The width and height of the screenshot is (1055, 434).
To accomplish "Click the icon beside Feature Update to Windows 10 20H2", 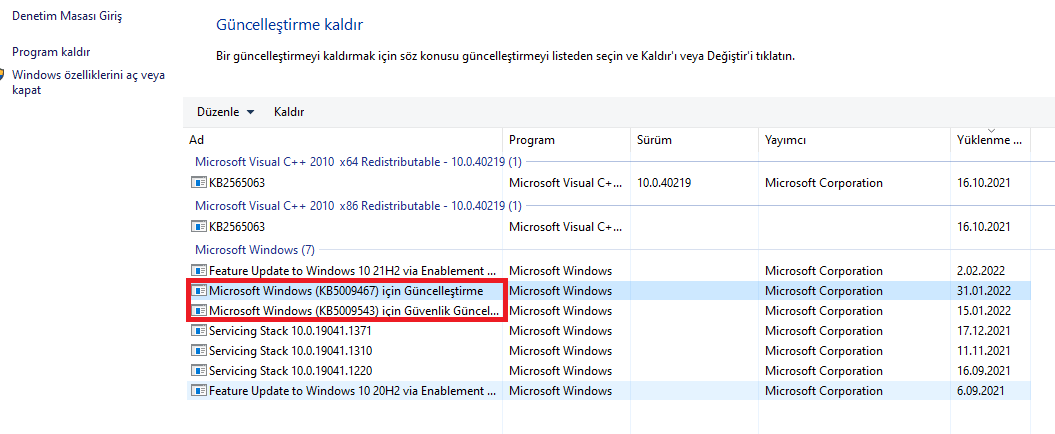I will [x=198, y=390].
